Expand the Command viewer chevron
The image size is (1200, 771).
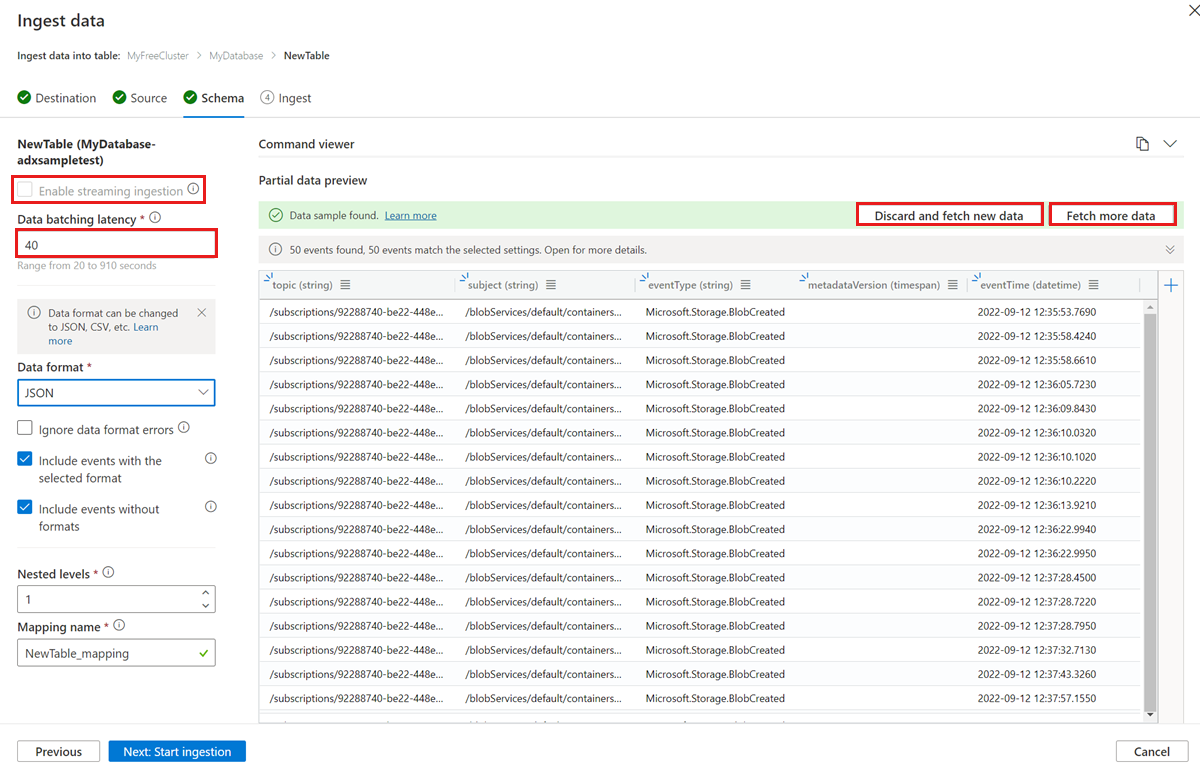1170,144
